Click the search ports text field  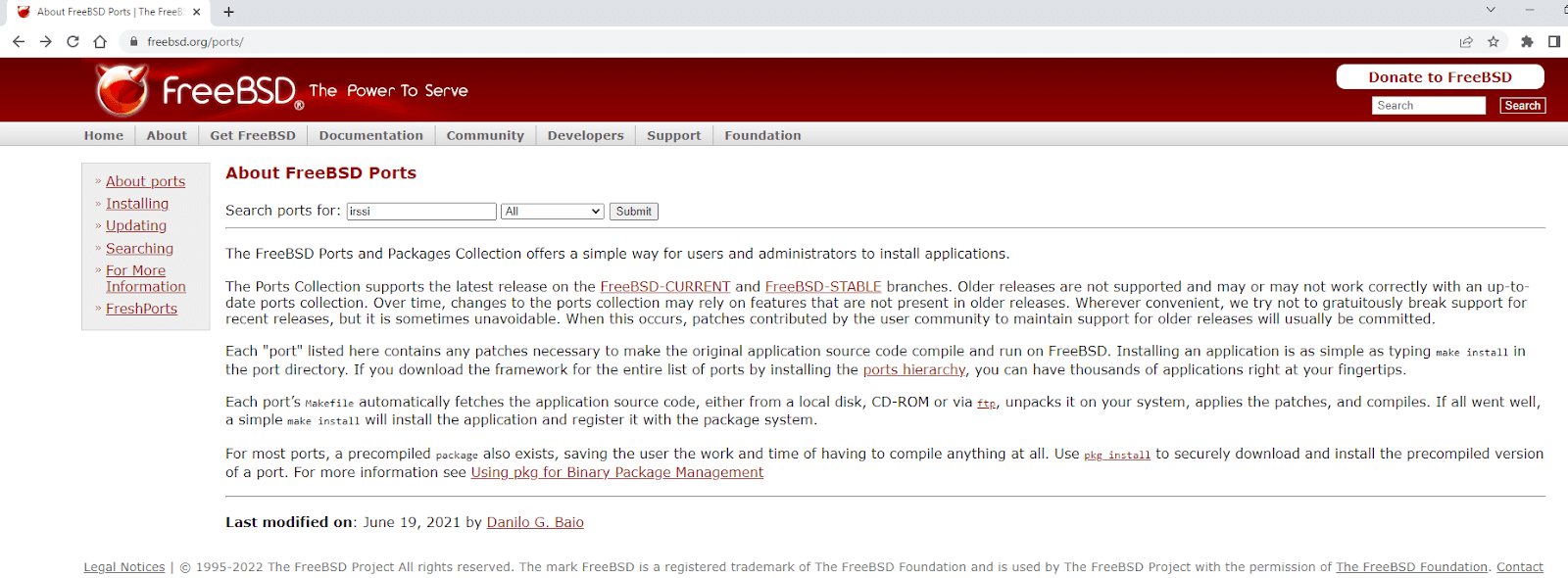click(x=421, y=212)
